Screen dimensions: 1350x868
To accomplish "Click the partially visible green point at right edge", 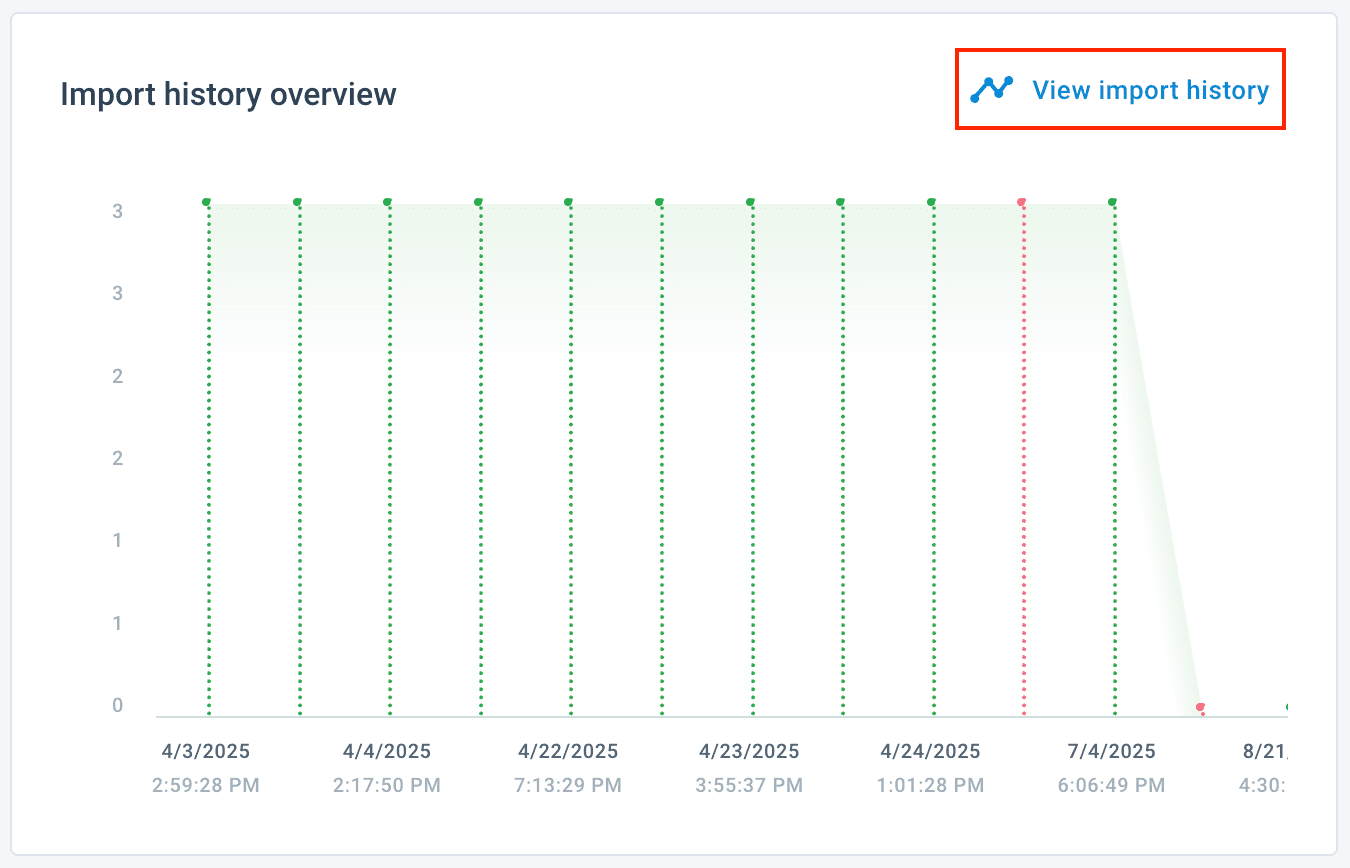I will pos(1287,707).
